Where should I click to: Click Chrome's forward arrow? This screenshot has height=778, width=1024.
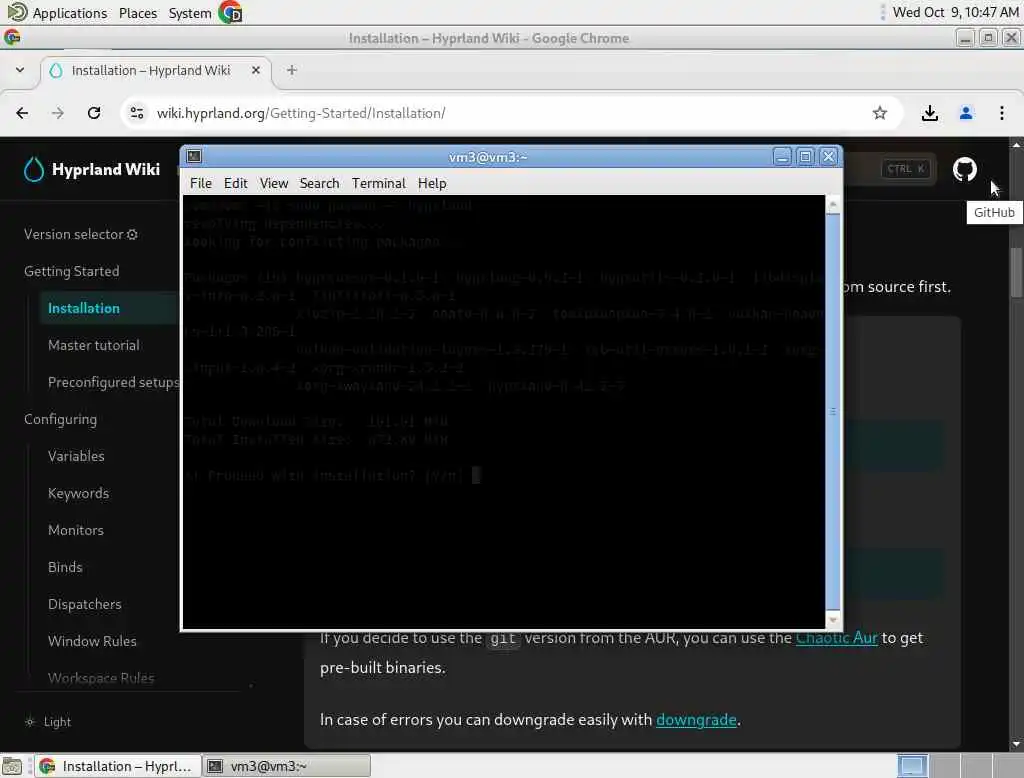[57, 113]
